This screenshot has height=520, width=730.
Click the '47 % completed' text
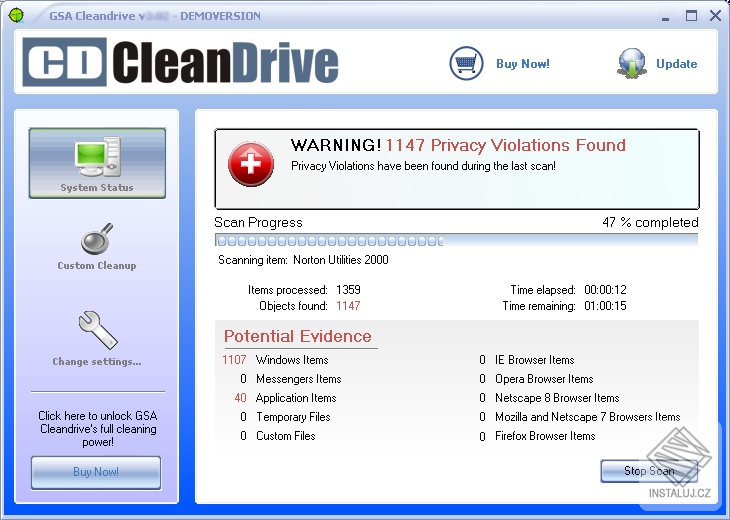pyautogui.click(x=650, y=223)
